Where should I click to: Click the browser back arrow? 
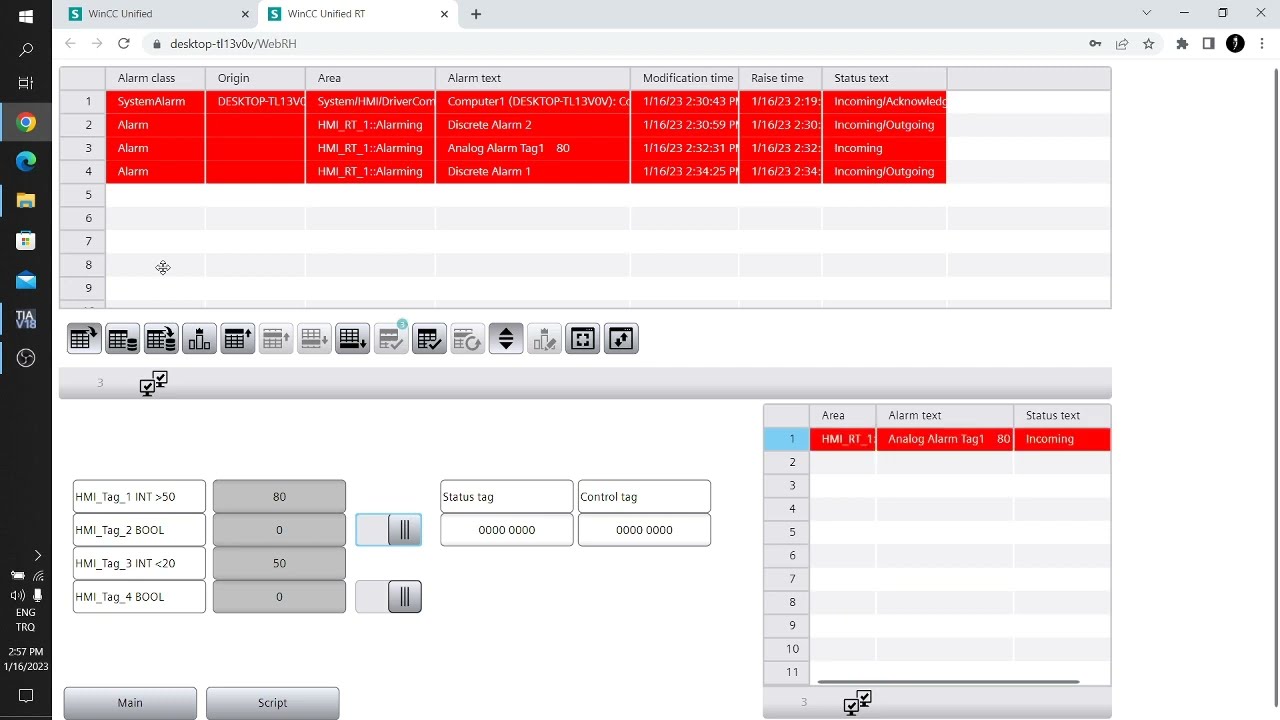point(70,44)
